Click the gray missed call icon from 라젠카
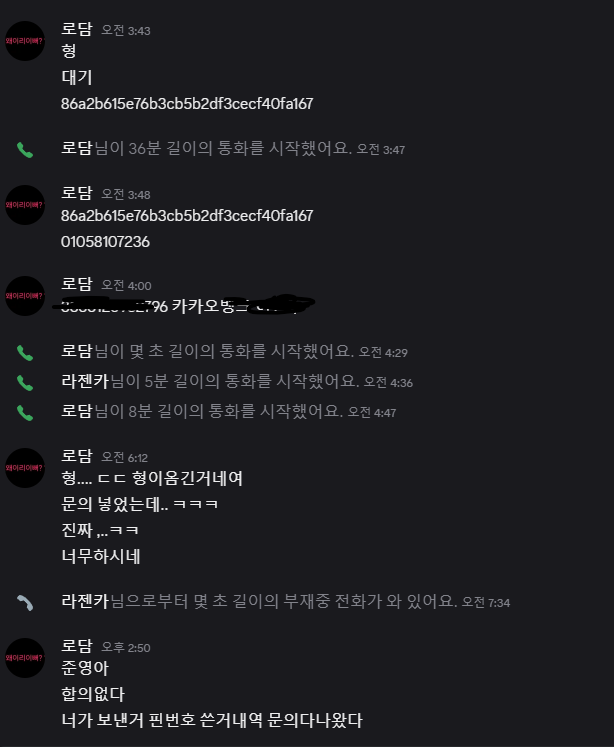 [25, 603]
